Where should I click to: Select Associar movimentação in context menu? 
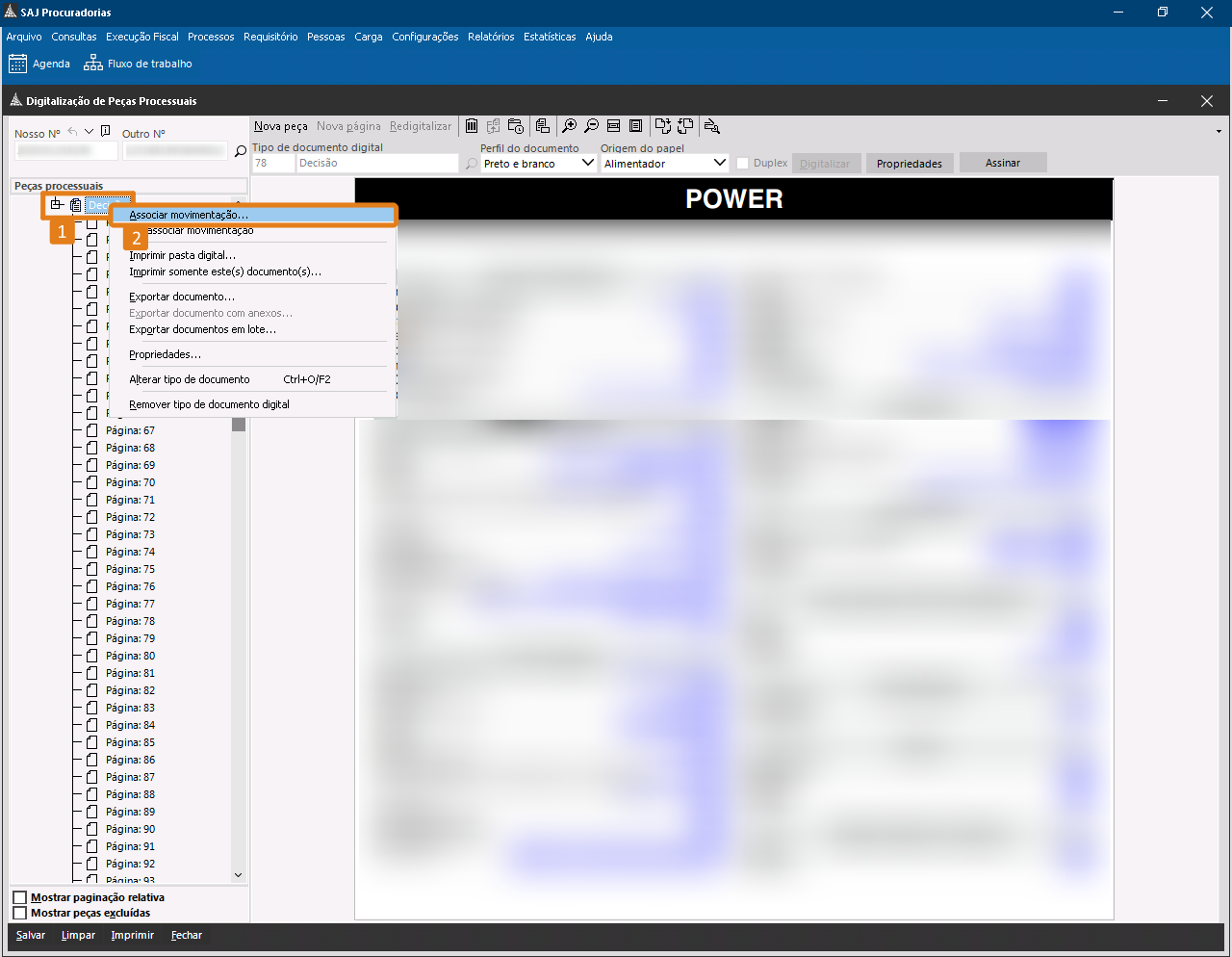[189, 215]
